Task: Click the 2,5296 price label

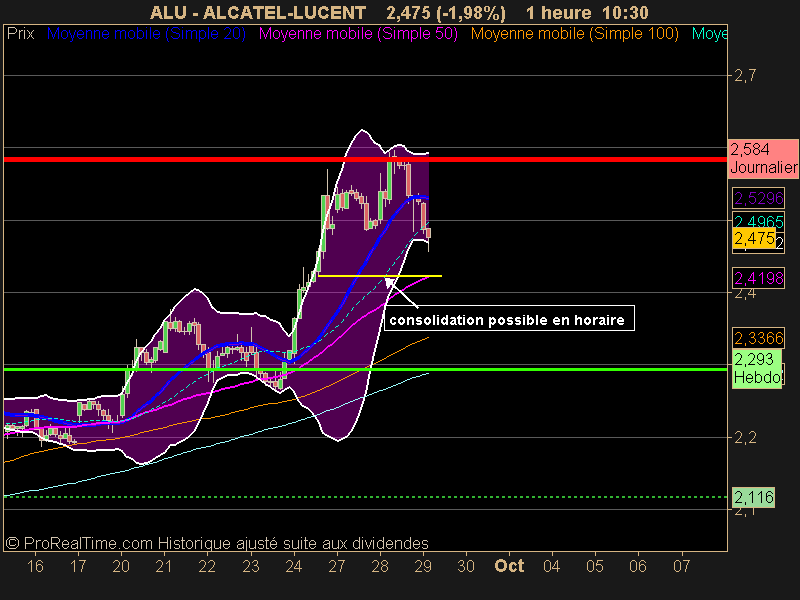Action: (x=758, y=198)
